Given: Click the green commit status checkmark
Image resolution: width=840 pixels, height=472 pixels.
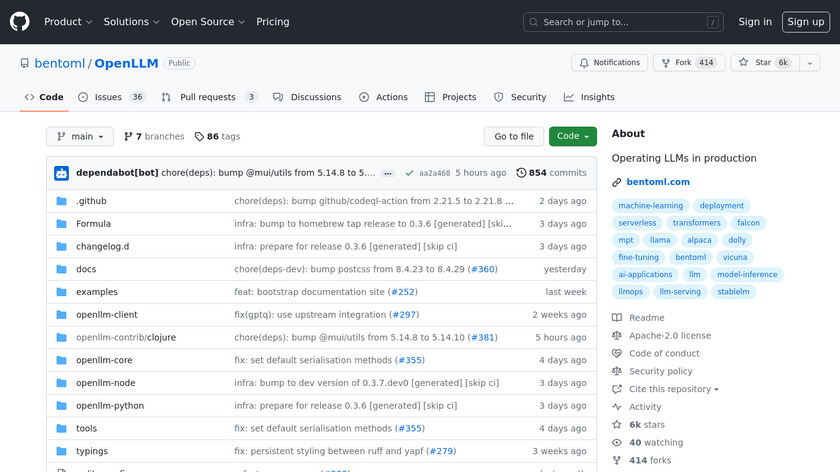Looking at the screenshot, I should pyautogui.click(x=409, y=173).
